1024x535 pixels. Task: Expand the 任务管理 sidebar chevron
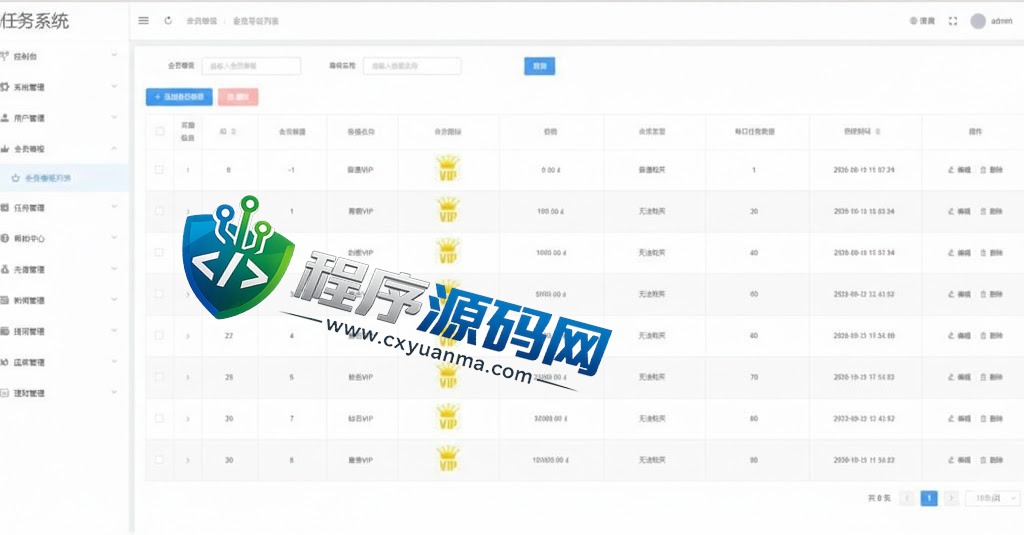click(x=114, y=206)
